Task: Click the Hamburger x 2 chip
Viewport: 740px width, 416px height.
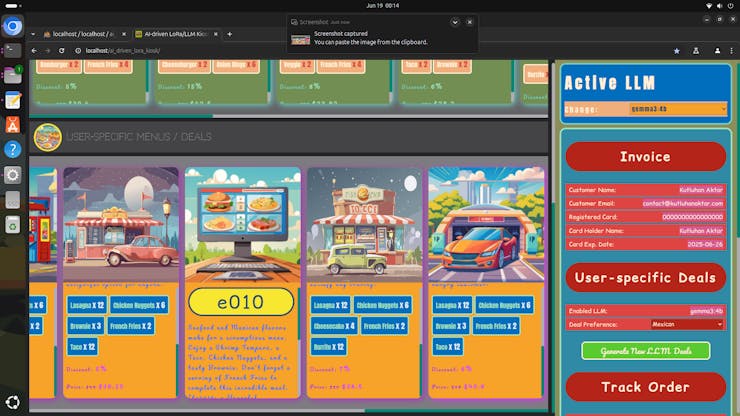Action: [59, 65]
